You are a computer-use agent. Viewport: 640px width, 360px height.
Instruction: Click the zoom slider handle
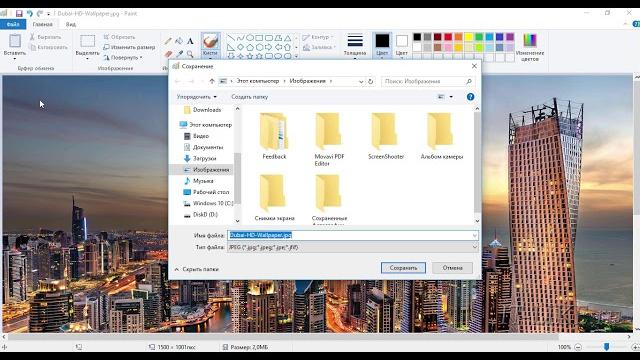coord(607,347)
